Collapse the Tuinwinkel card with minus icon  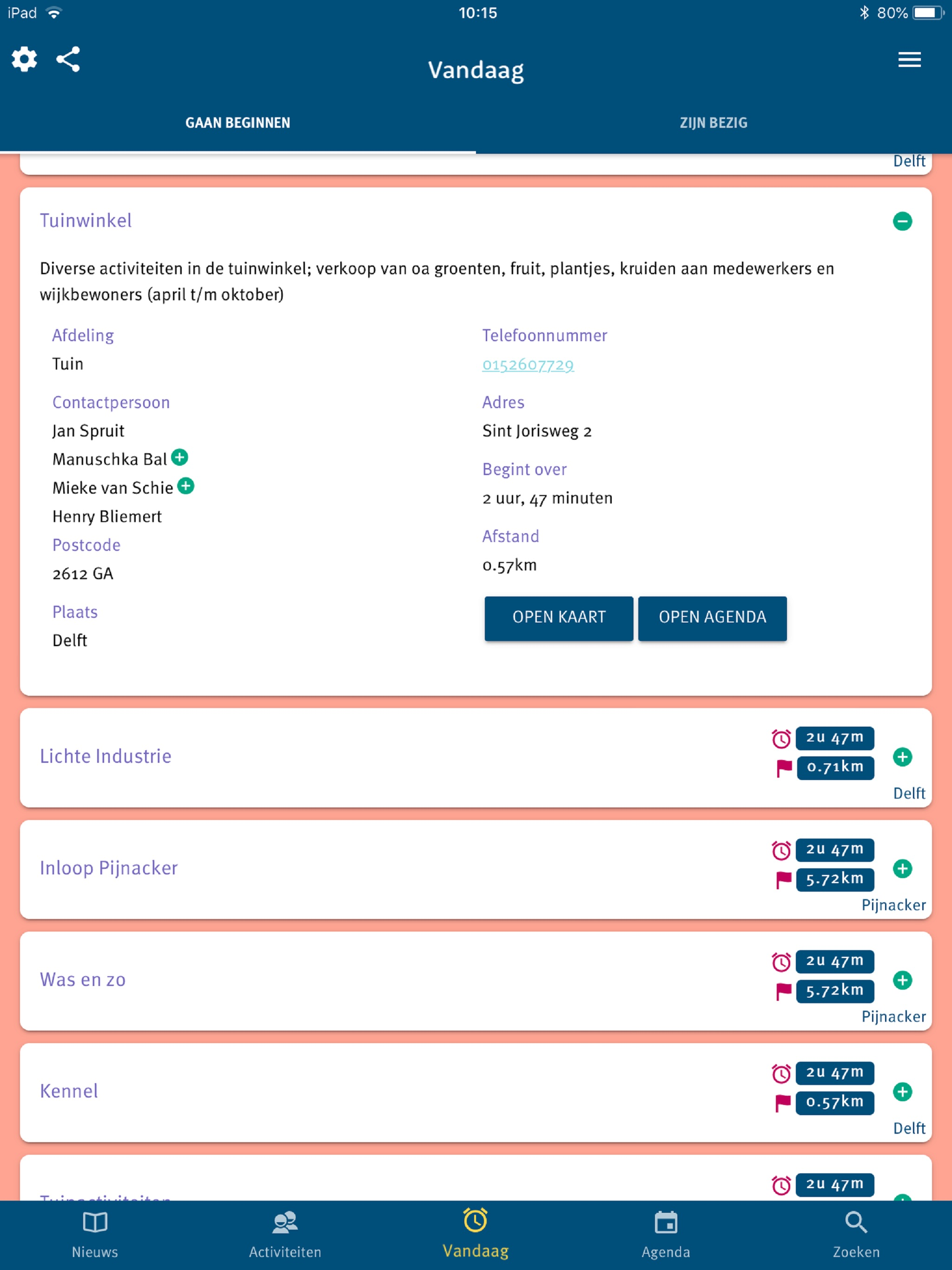point(903,221)
